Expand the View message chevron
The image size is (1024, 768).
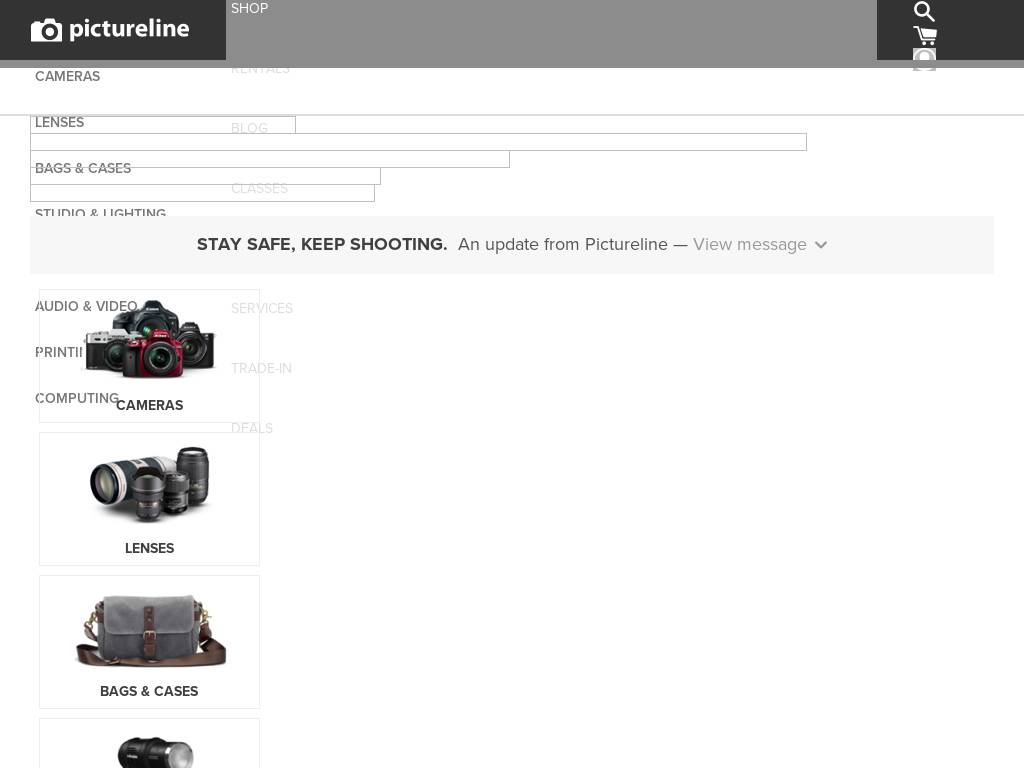821,245
